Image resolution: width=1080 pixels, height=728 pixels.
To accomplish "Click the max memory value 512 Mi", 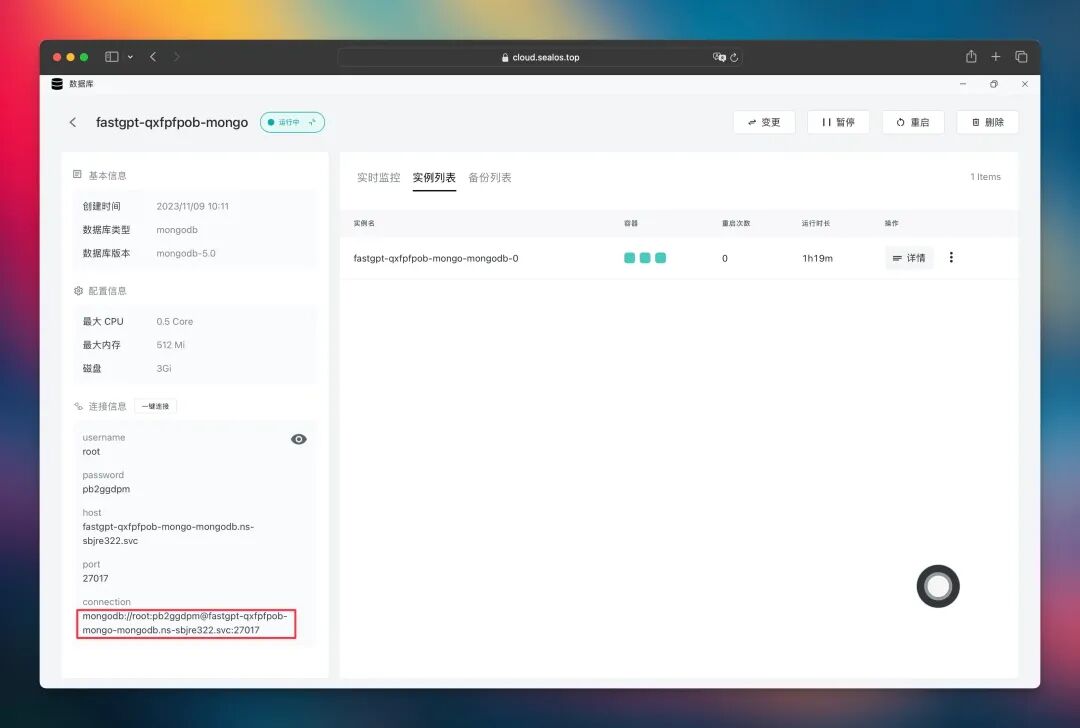I will 170,345.
